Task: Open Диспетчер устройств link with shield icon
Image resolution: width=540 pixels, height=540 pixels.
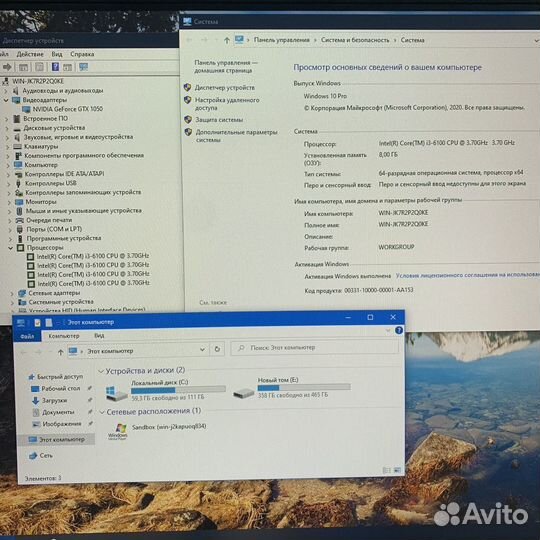Action: 225,88
